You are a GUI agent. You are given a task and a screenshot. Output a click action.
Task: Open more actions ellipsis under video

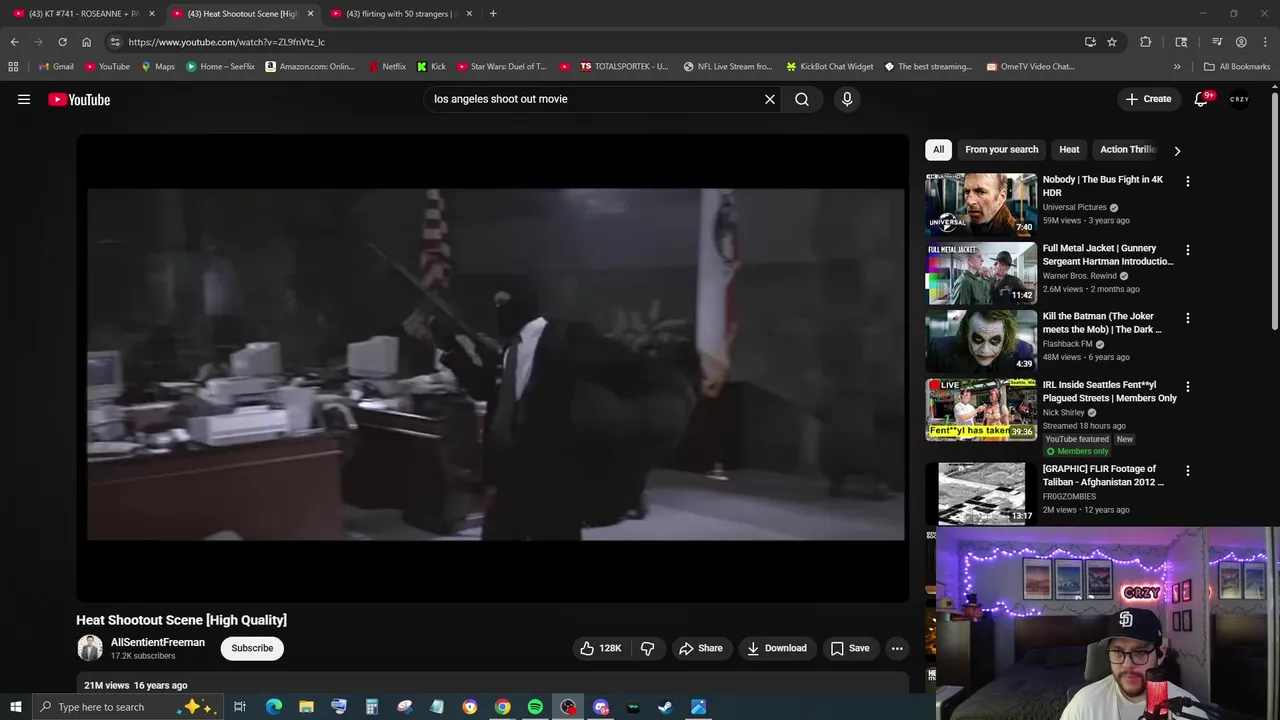coord(897,648)
